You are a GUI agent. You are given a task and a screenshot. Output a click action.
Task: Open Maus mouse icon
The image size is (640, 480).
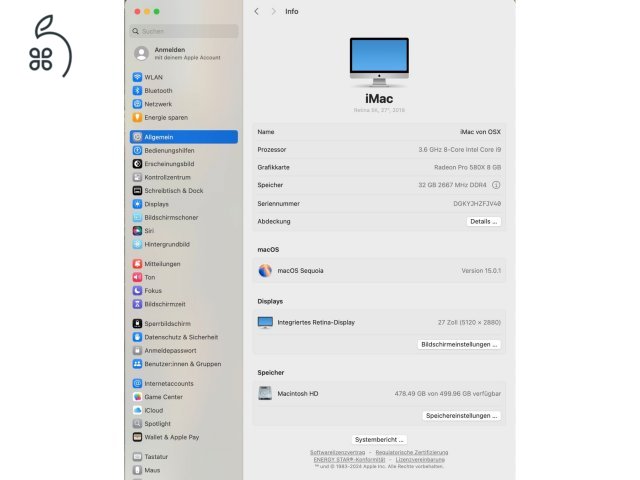[x=138, y=470]
